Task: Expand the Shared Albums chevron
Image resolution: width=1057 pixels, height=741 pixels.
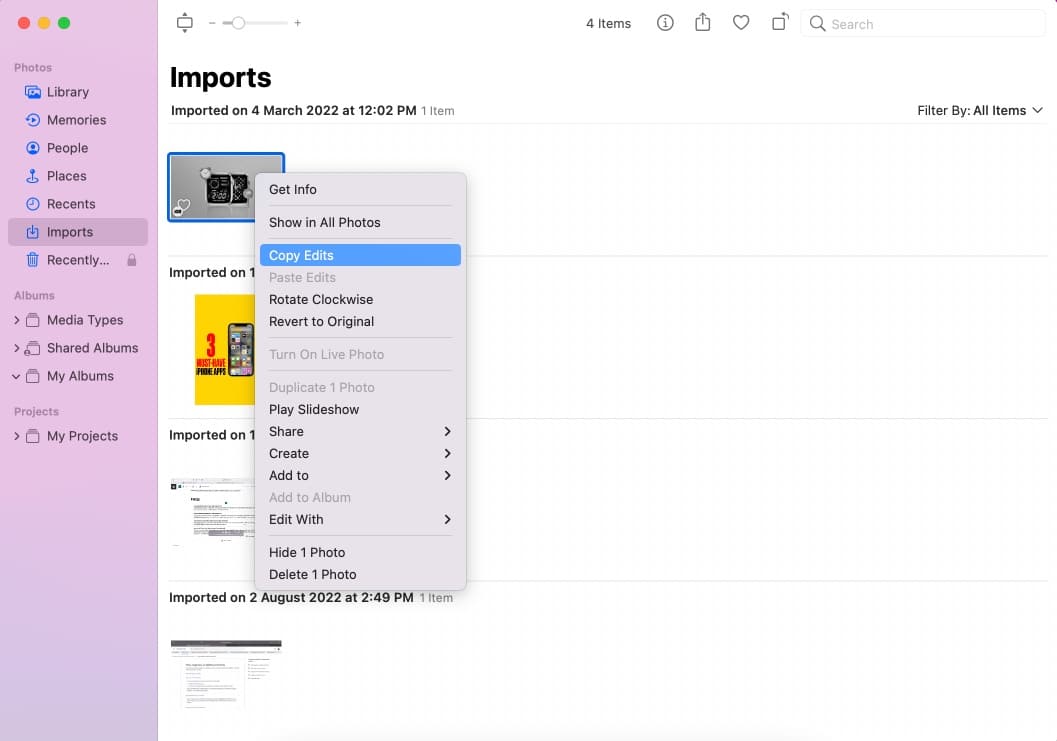Action: [x=16, y=348]
